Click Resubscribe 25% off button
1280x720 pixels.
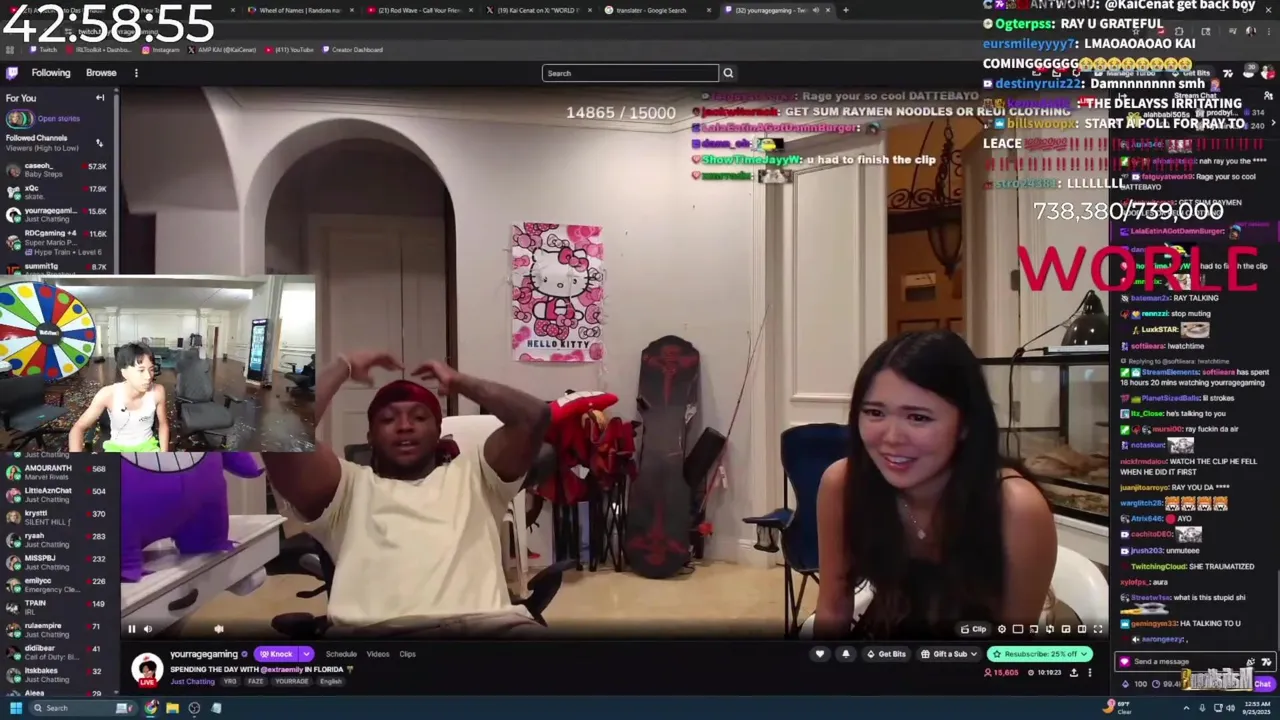click(1039, 654)
